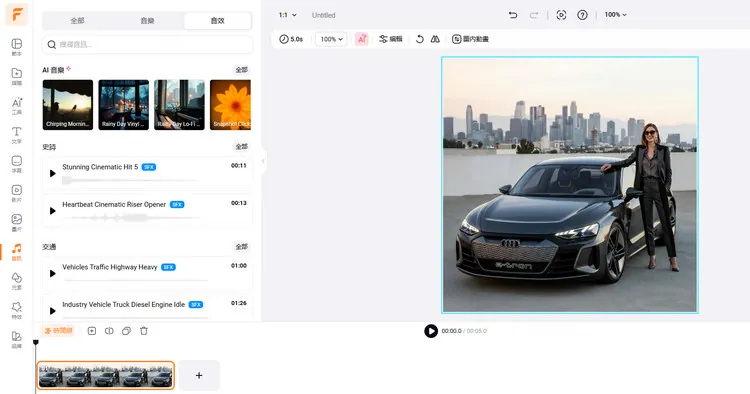
Task: Click the split clip icon
Action: point(109,331)
